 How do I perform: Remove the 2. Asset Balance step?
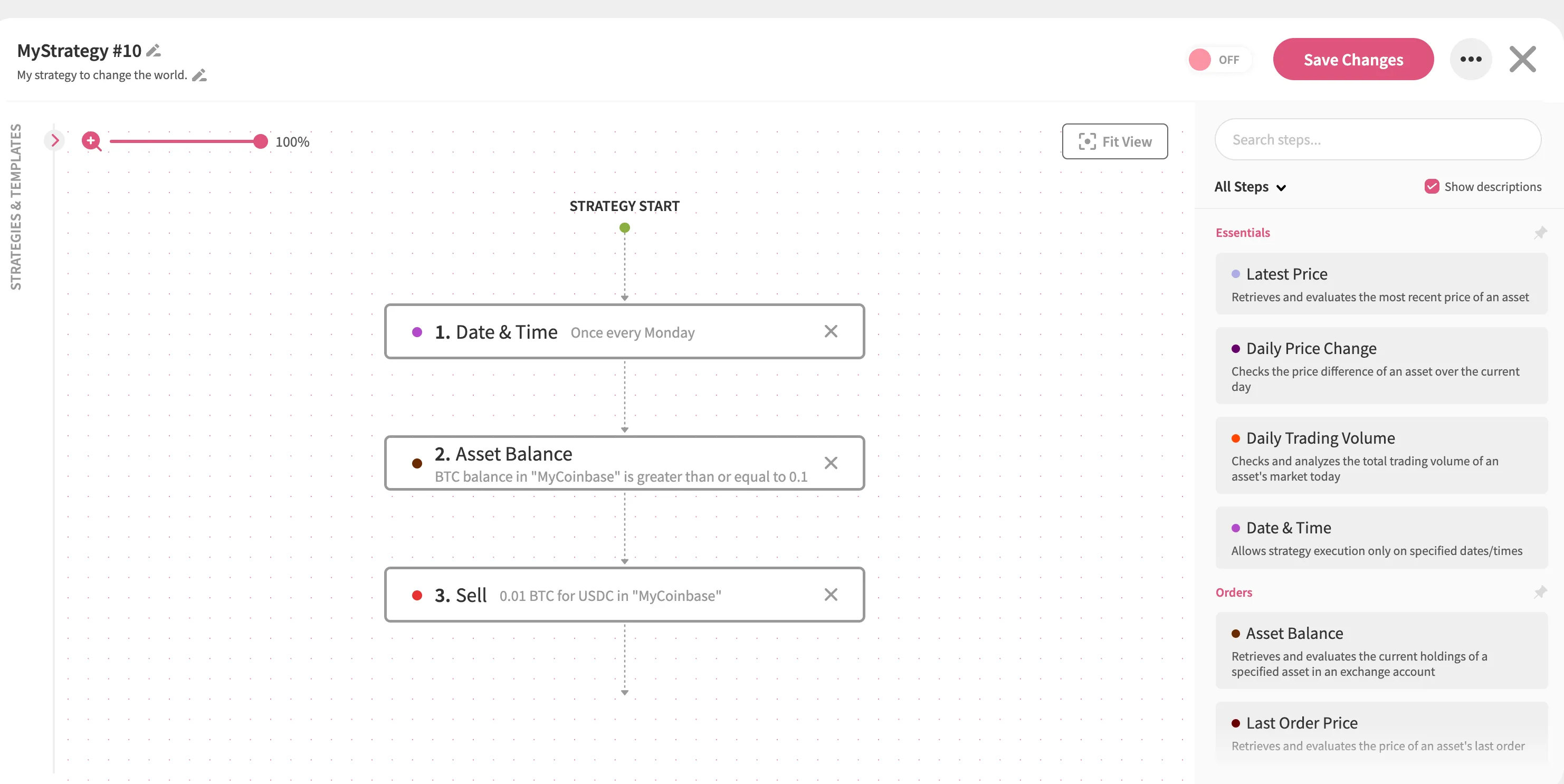[x=831, y=463]
